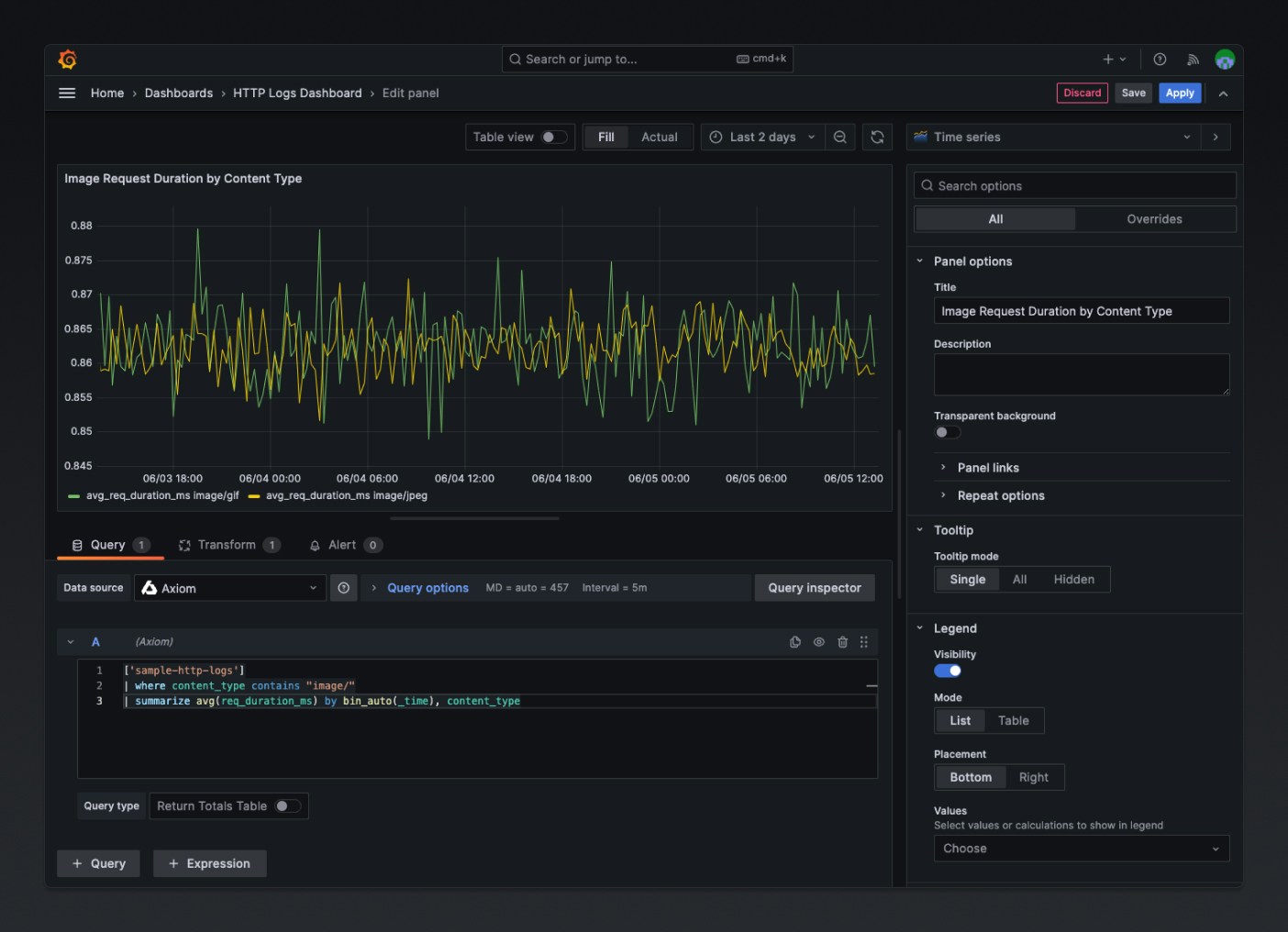Refresh the dashboard panel
1288x932 pixels.
877,137
